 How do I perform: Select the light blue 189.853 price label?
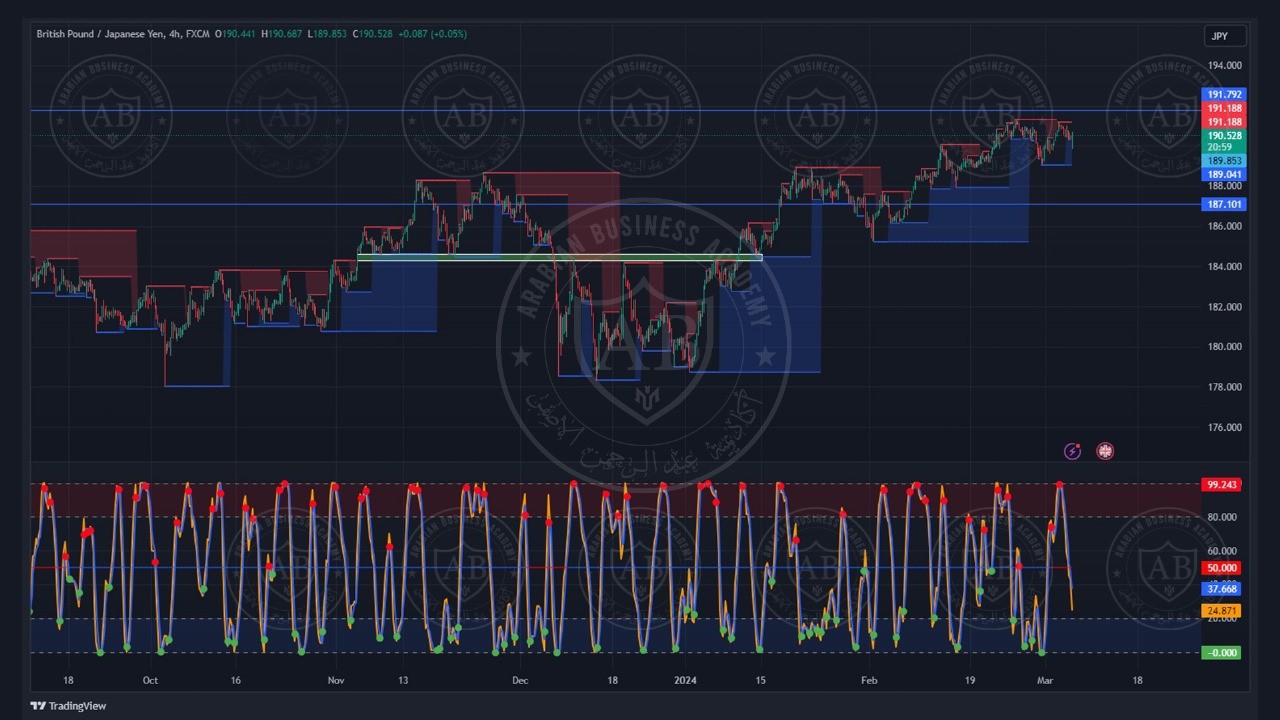coord(1224,161)
